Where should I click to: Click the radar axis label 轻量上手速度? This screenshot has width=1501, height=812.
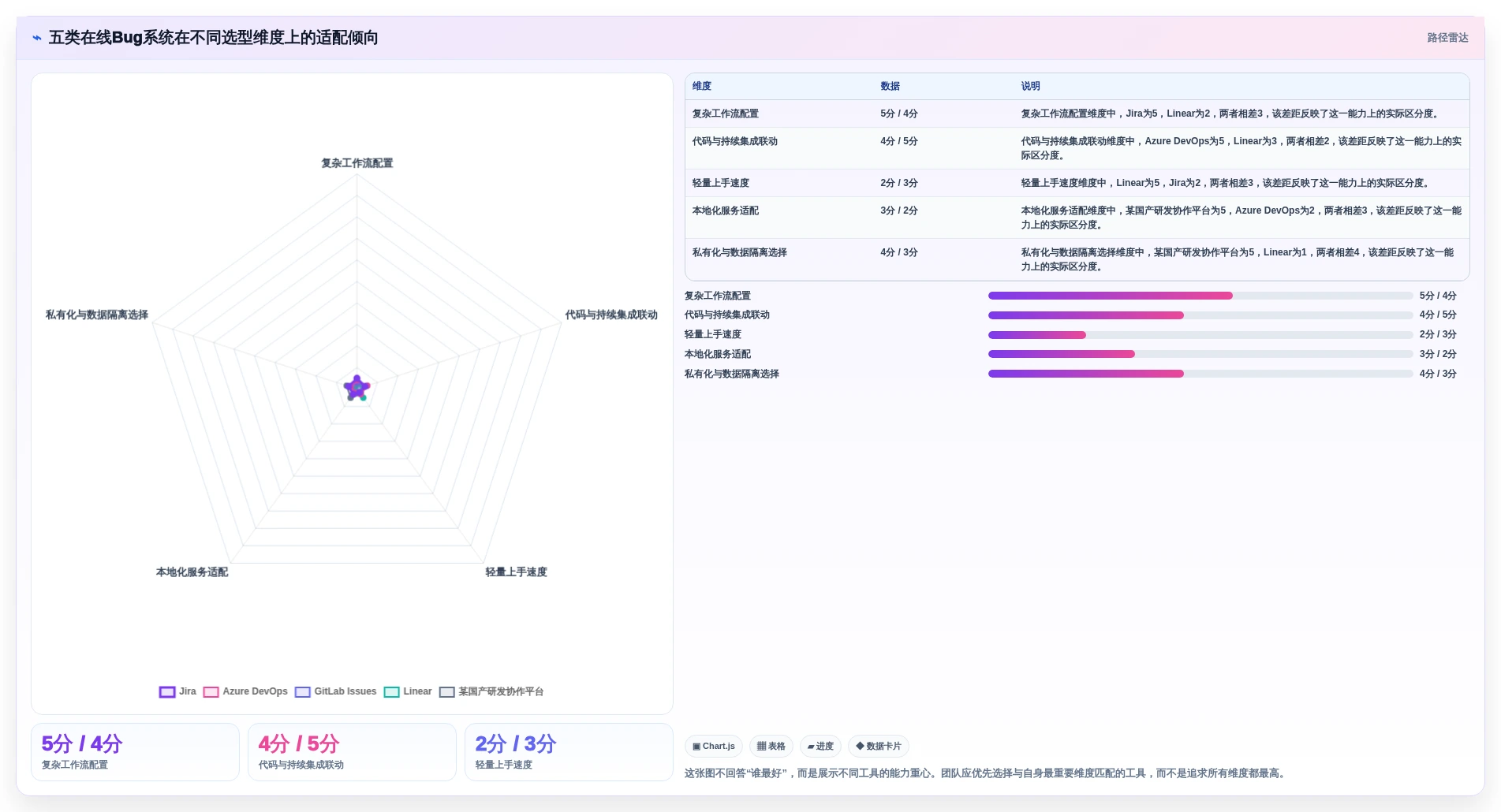click(x=517, y=572)
